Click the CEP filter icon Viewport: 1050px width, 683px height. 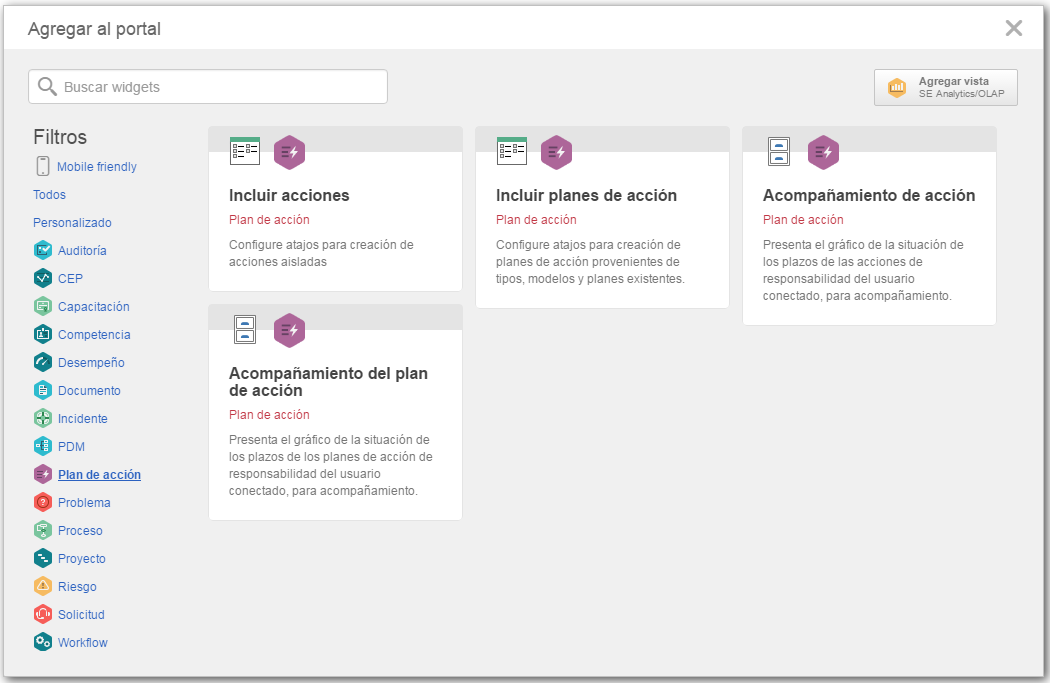43,279
